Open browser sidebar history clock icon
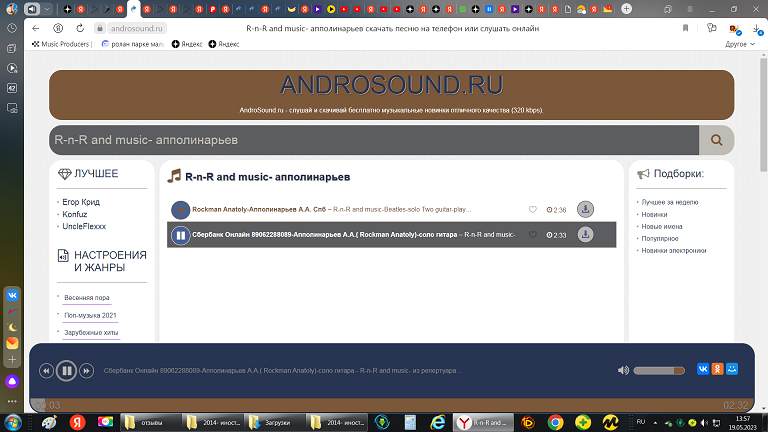This screenshot has height=432, width=768. point(12,28)
